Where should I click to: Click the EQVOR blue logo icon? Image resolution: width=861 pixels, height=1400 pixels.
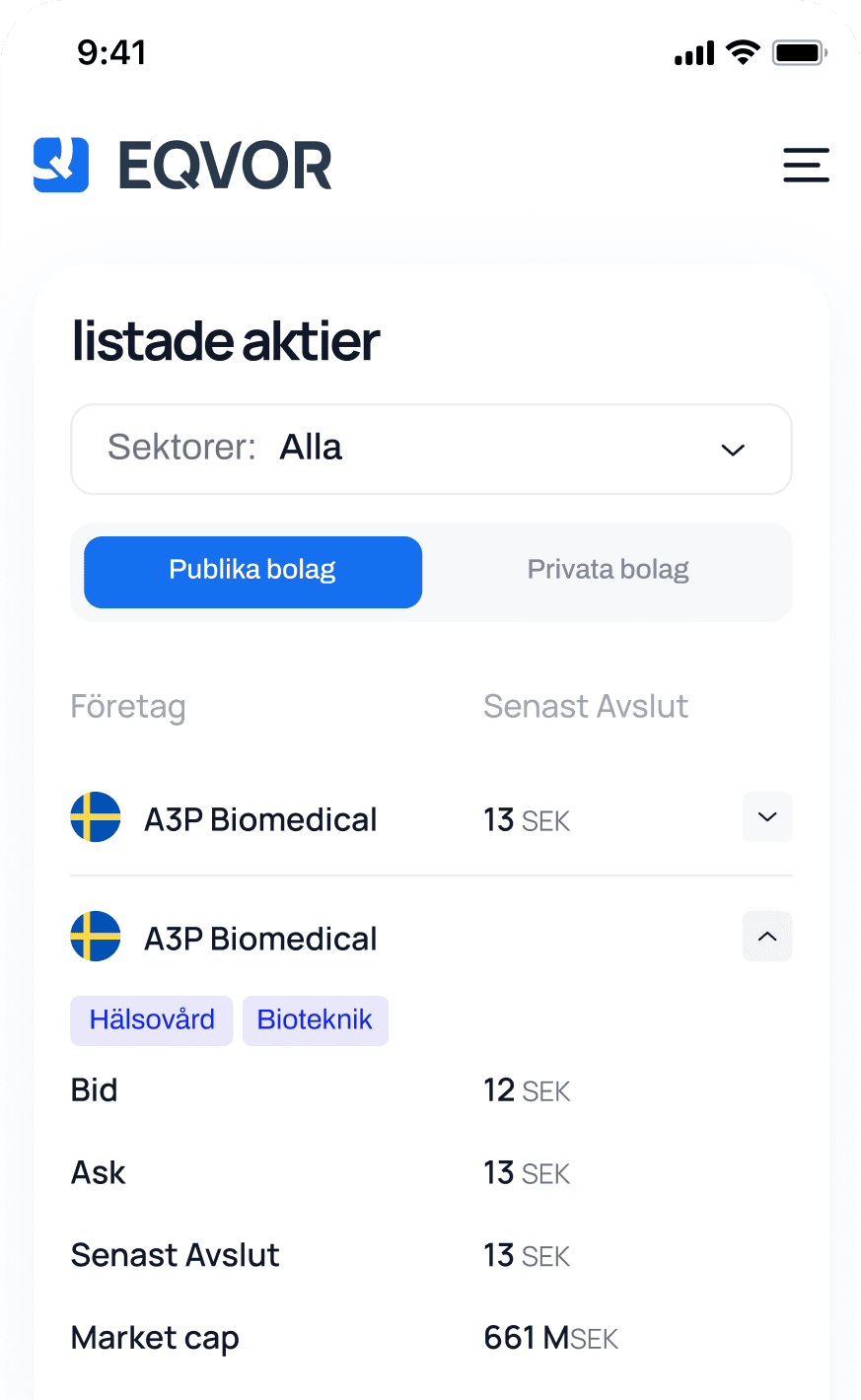click(61, 165)
